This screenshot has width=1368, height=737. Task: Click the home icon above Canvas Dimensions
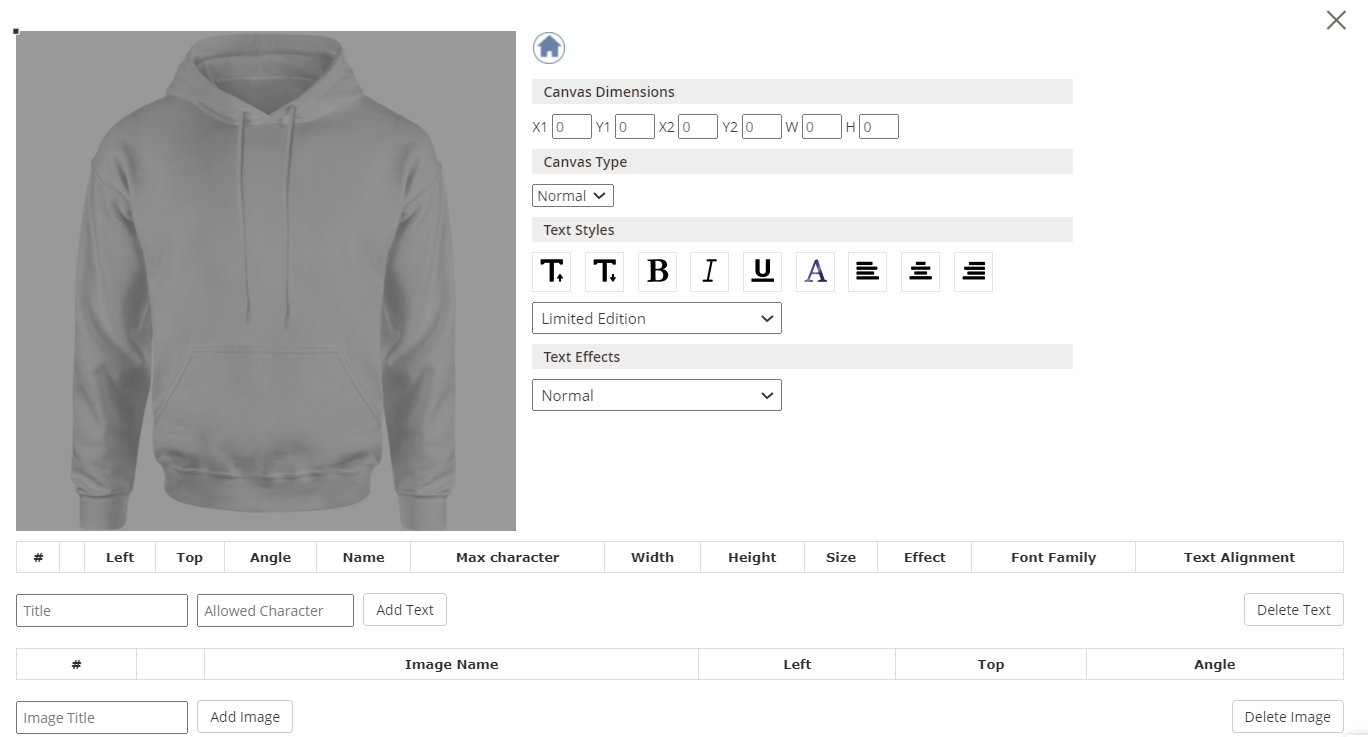click(549, 48)
